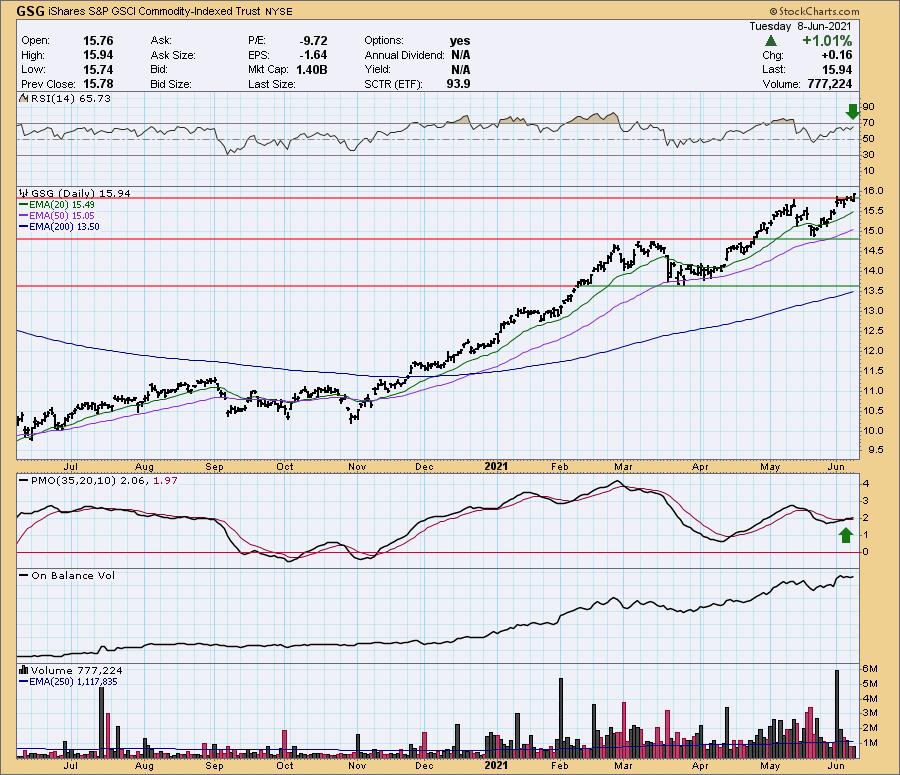
Task: Click the green EMA(20) legend line
Action: click(24, 204)
